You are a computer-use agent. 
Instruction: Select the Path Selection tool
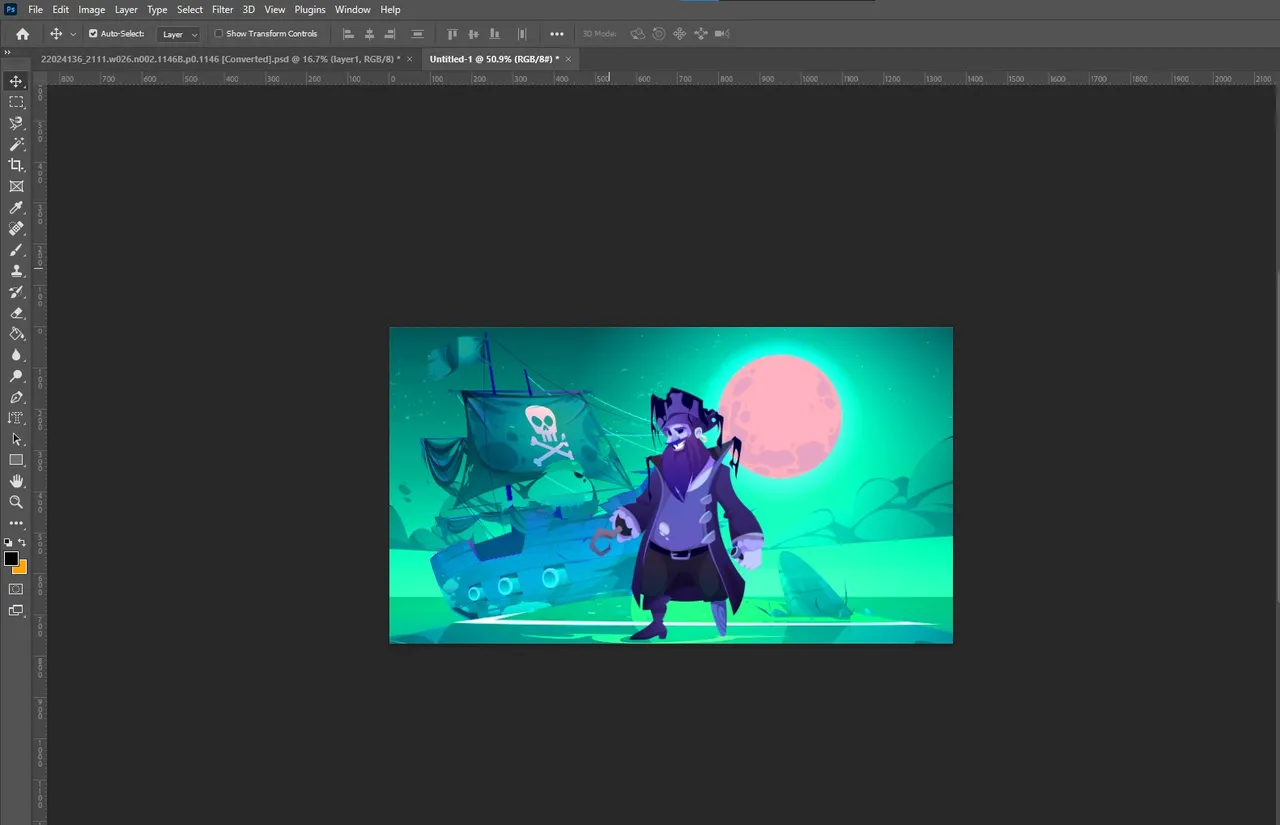click(x=16, y=439)
